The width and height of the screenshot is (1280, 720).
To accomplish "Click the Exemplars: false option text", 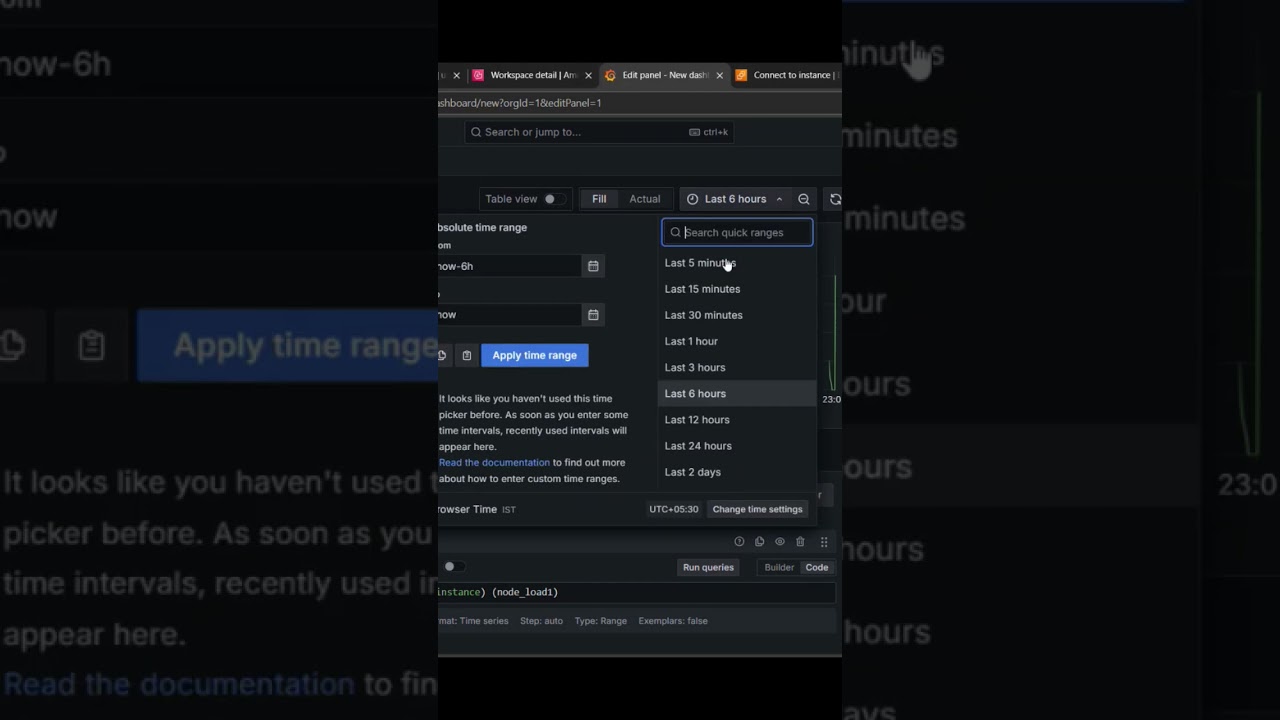I will point(673,621).
